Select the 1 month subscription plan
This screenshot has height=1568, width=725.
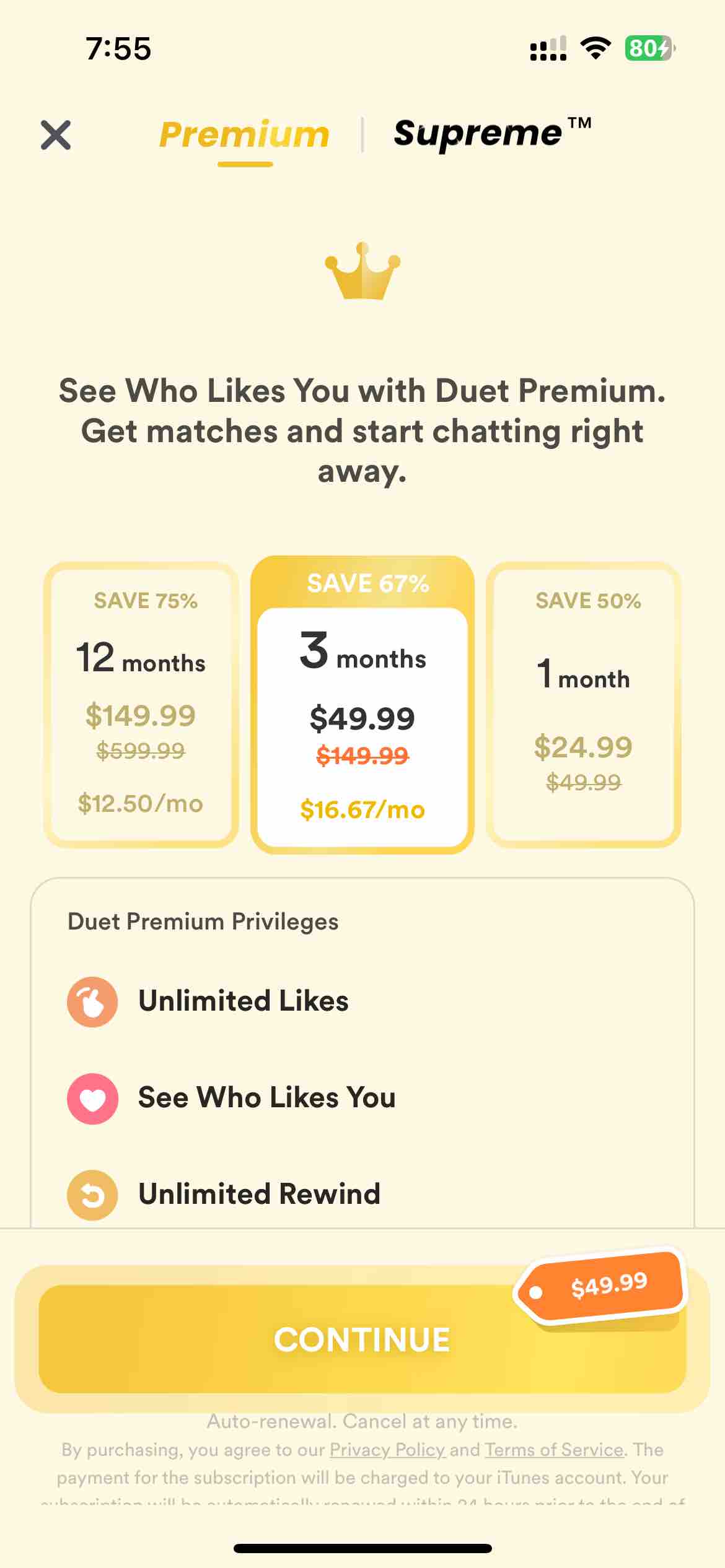pos(584,703)
